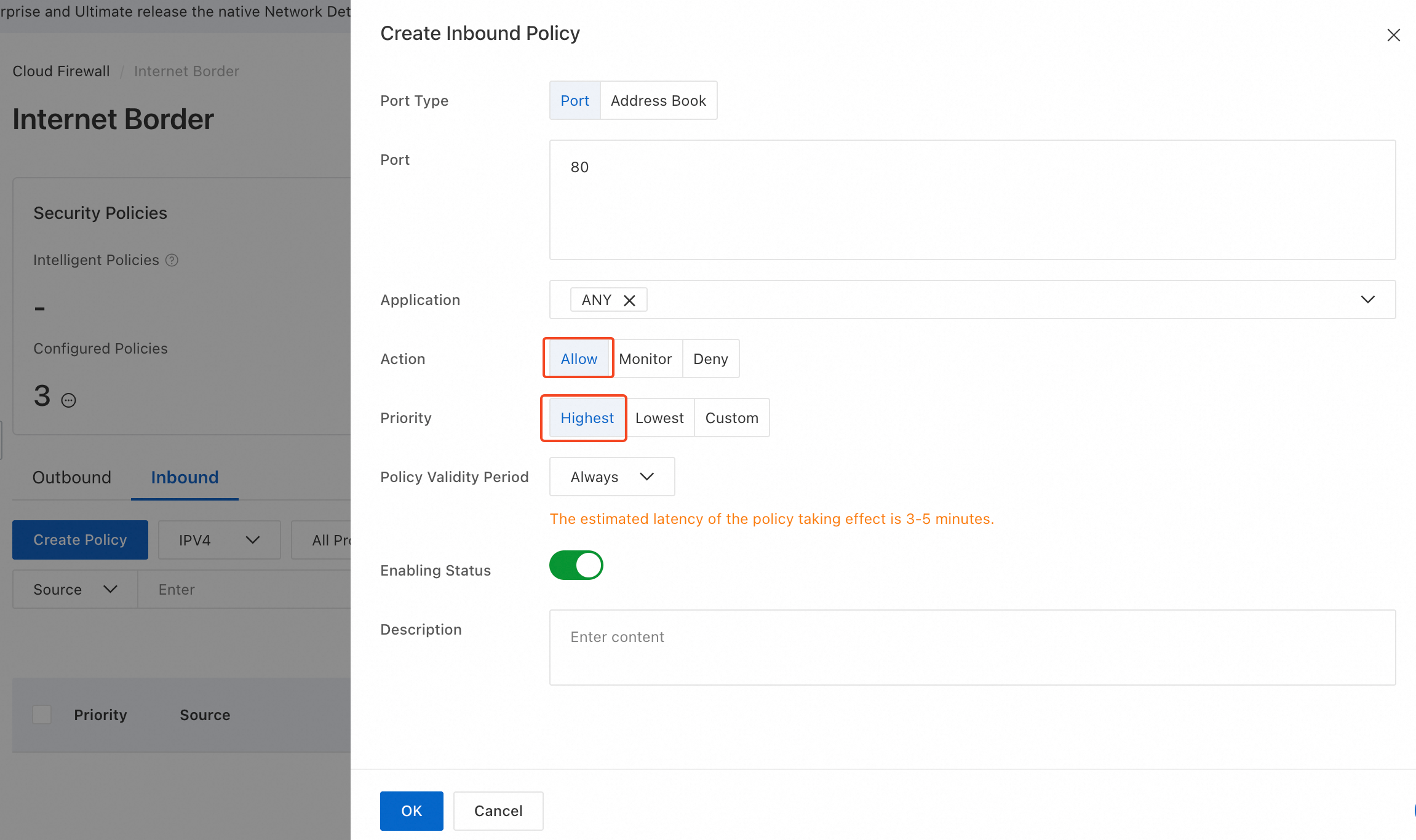Open the Policy Validity Period dropdown
1416x840 pixels.
[x=611, y=477]
